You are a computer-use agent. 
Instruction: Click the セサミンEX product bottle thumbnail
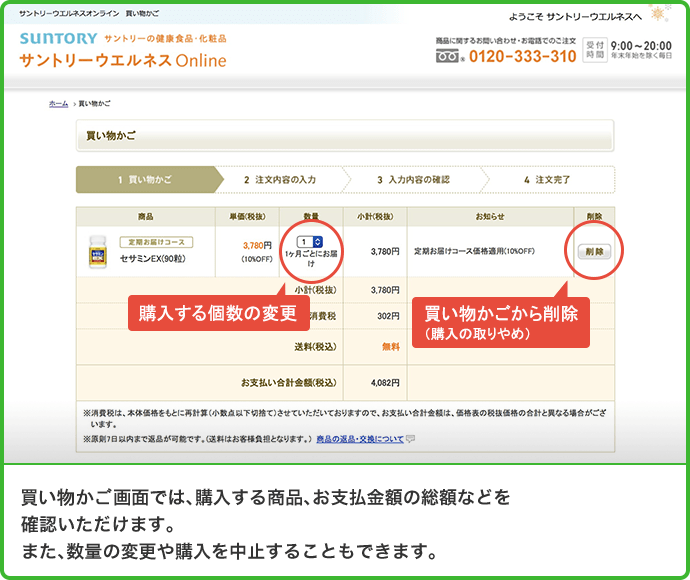pyautogui.click(x=98, y=252)
